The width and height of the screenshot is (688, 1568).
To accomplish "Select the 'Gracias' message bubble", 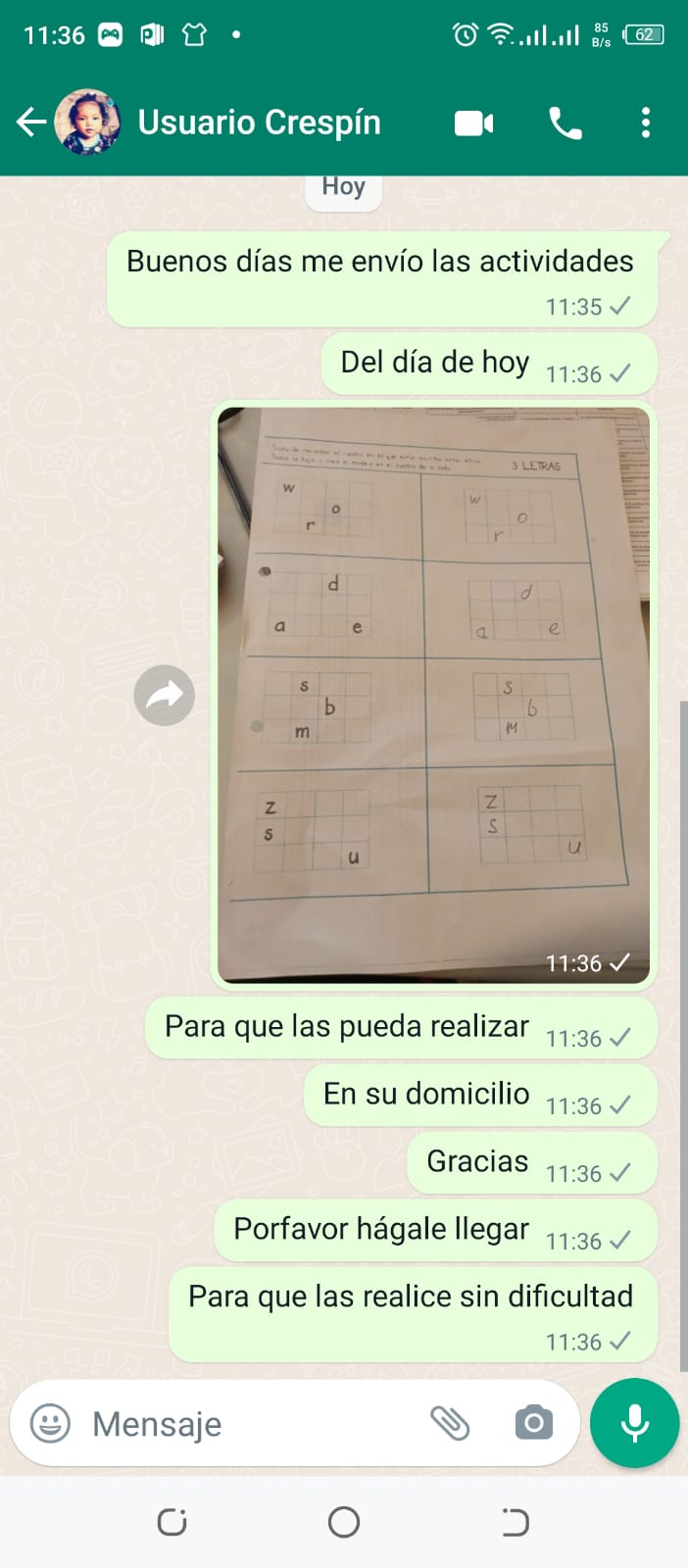I will pos(532,1163).
